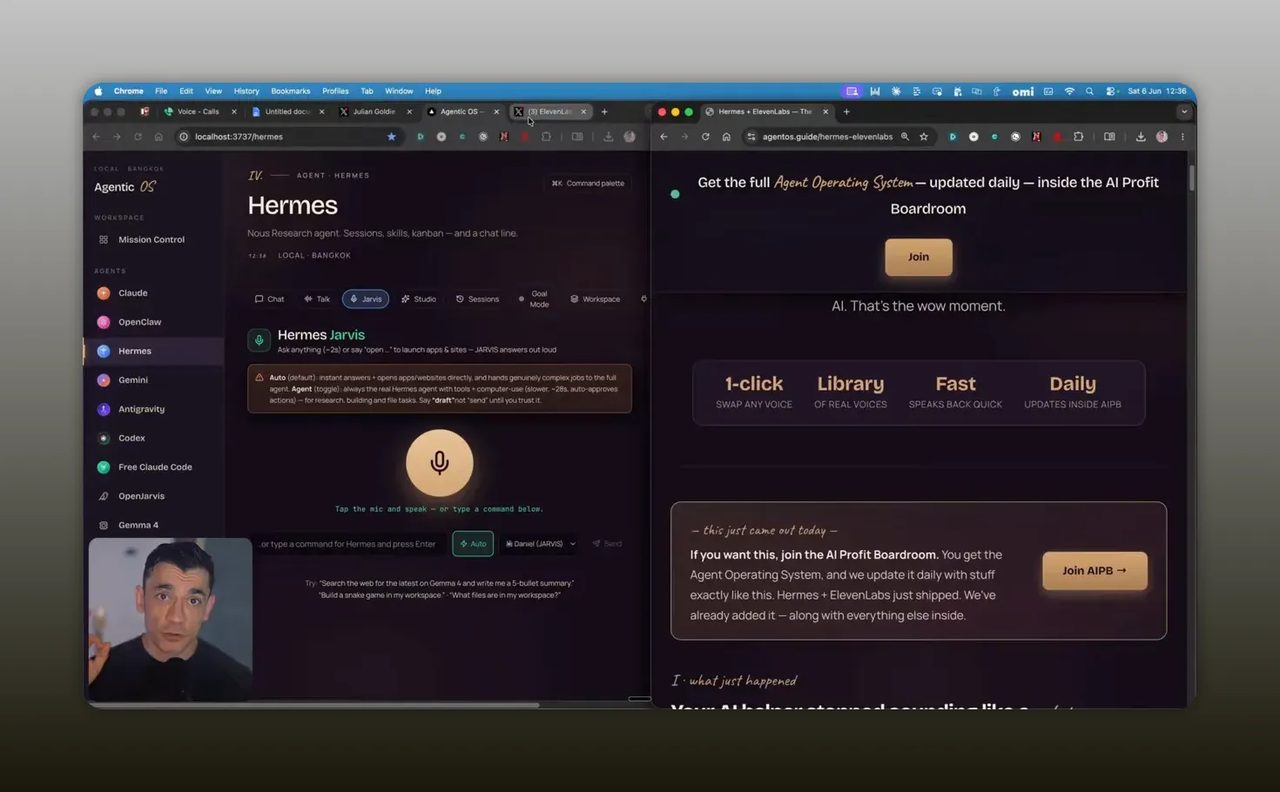Go home in the left Chrome window
This screenshot has width=1280, height=792.
(158, 136)
